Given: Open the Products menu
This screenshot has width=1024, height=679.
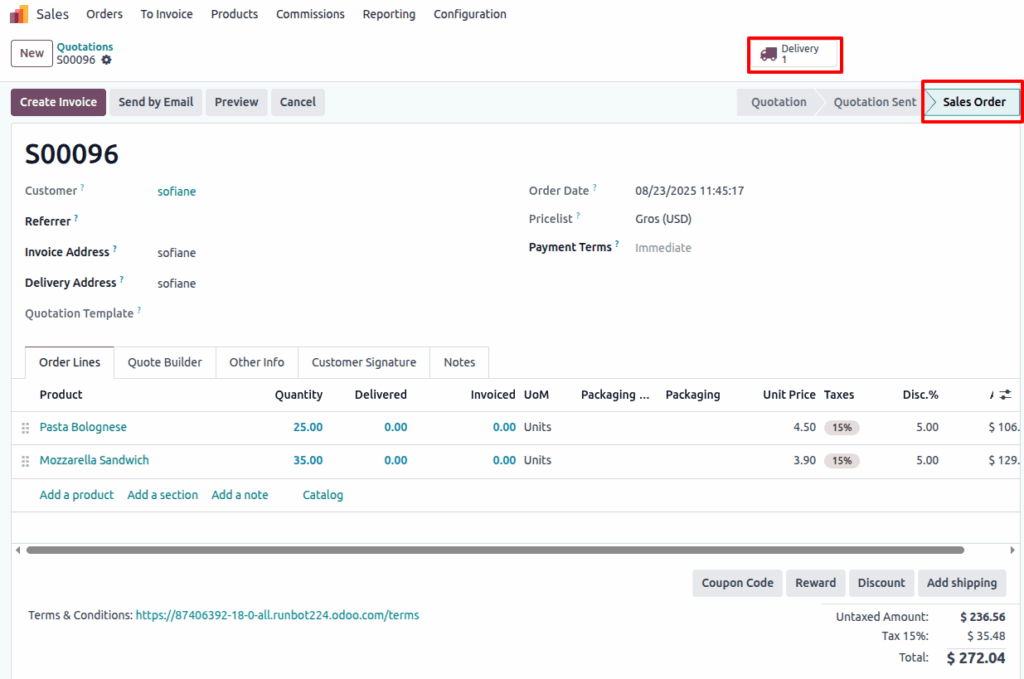Looking at the screenshot, I should (234, 14).
